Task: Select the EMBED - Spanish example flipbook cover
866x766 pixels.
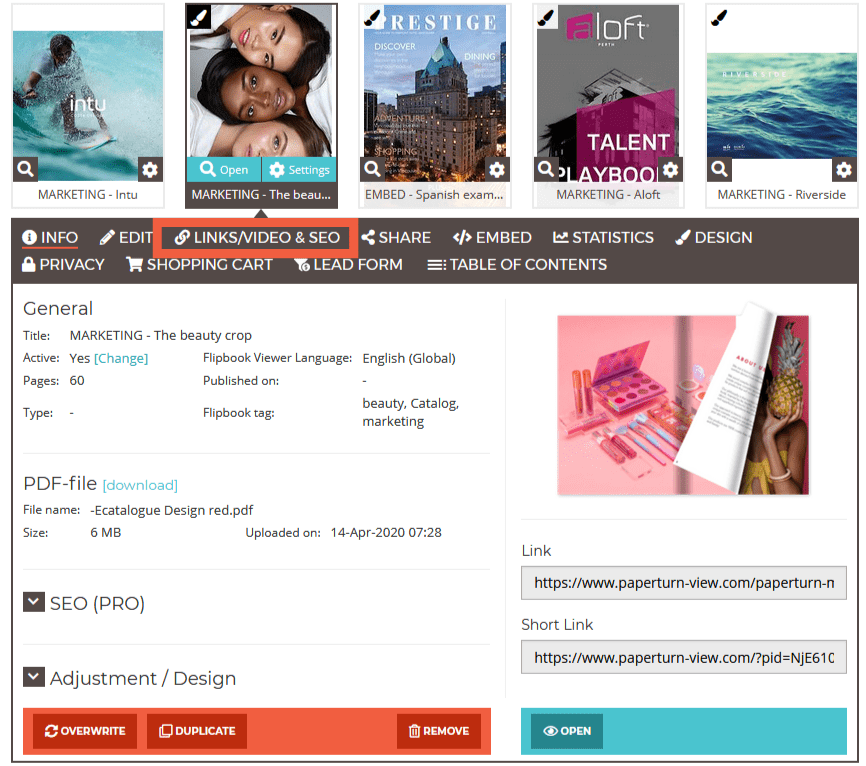Action: [x=435, y=93]
